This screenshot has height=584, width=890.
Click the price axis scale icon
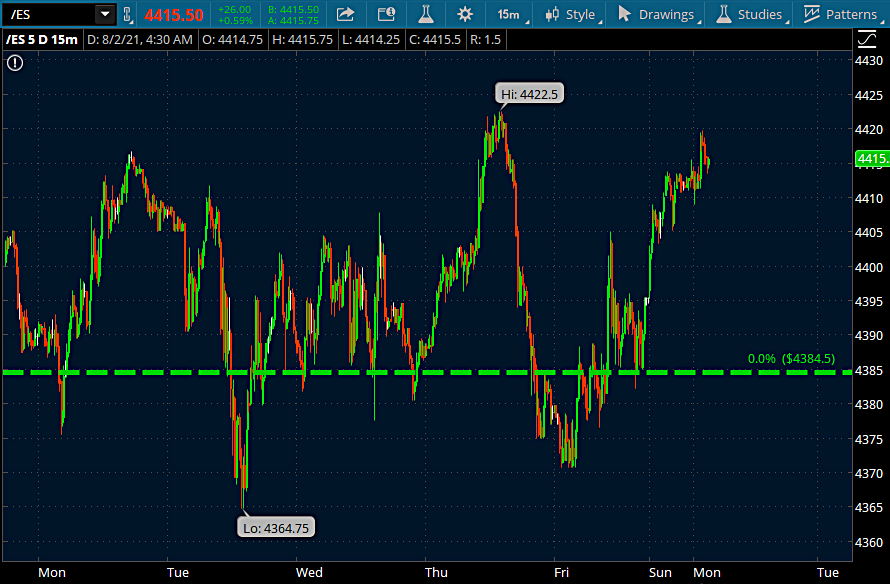tap(867, 39)
